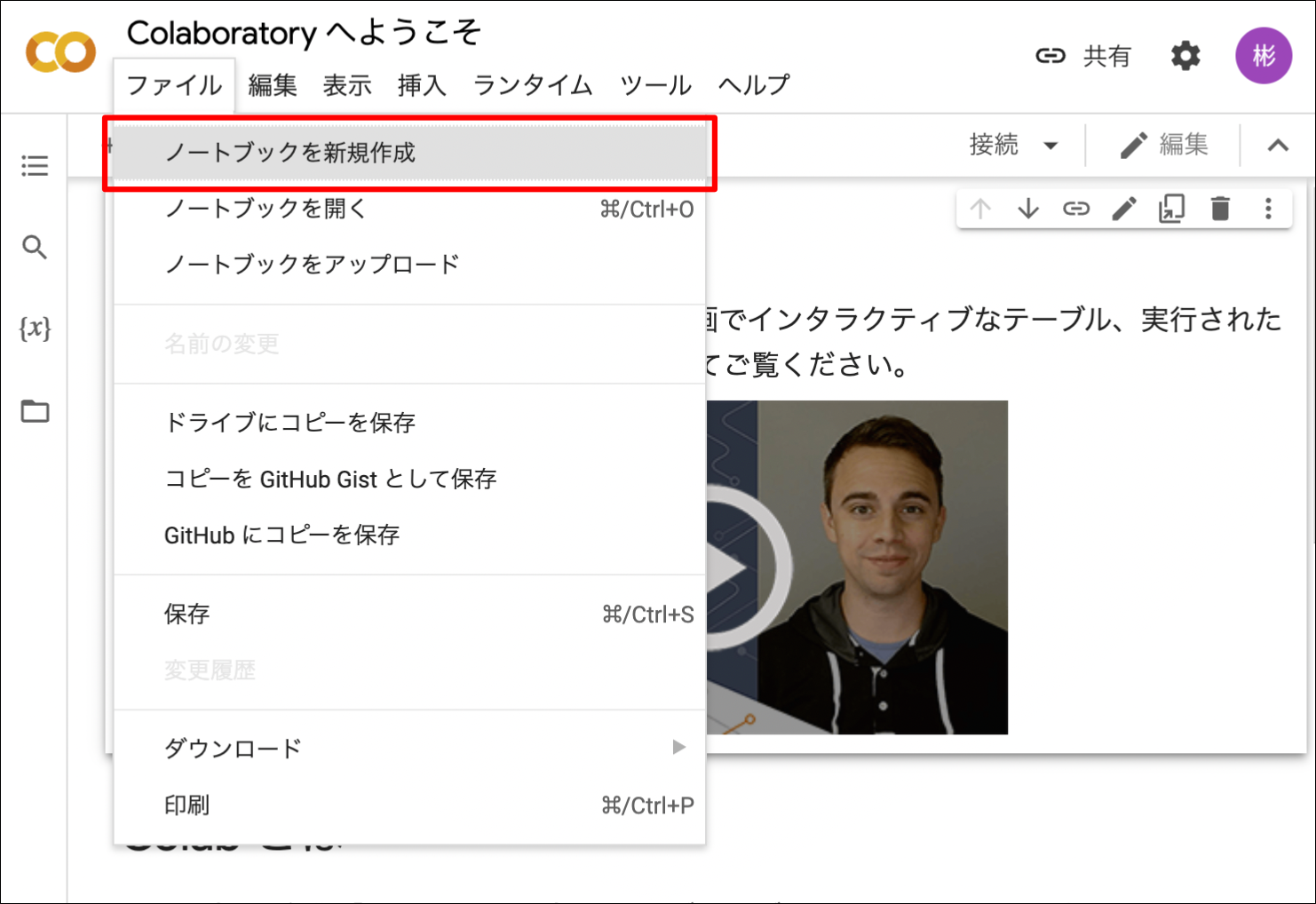Click the 編集 pencil button in the header toolbar
Viewport: 1316px width, 904px height.
click(x=1163, y=145)
